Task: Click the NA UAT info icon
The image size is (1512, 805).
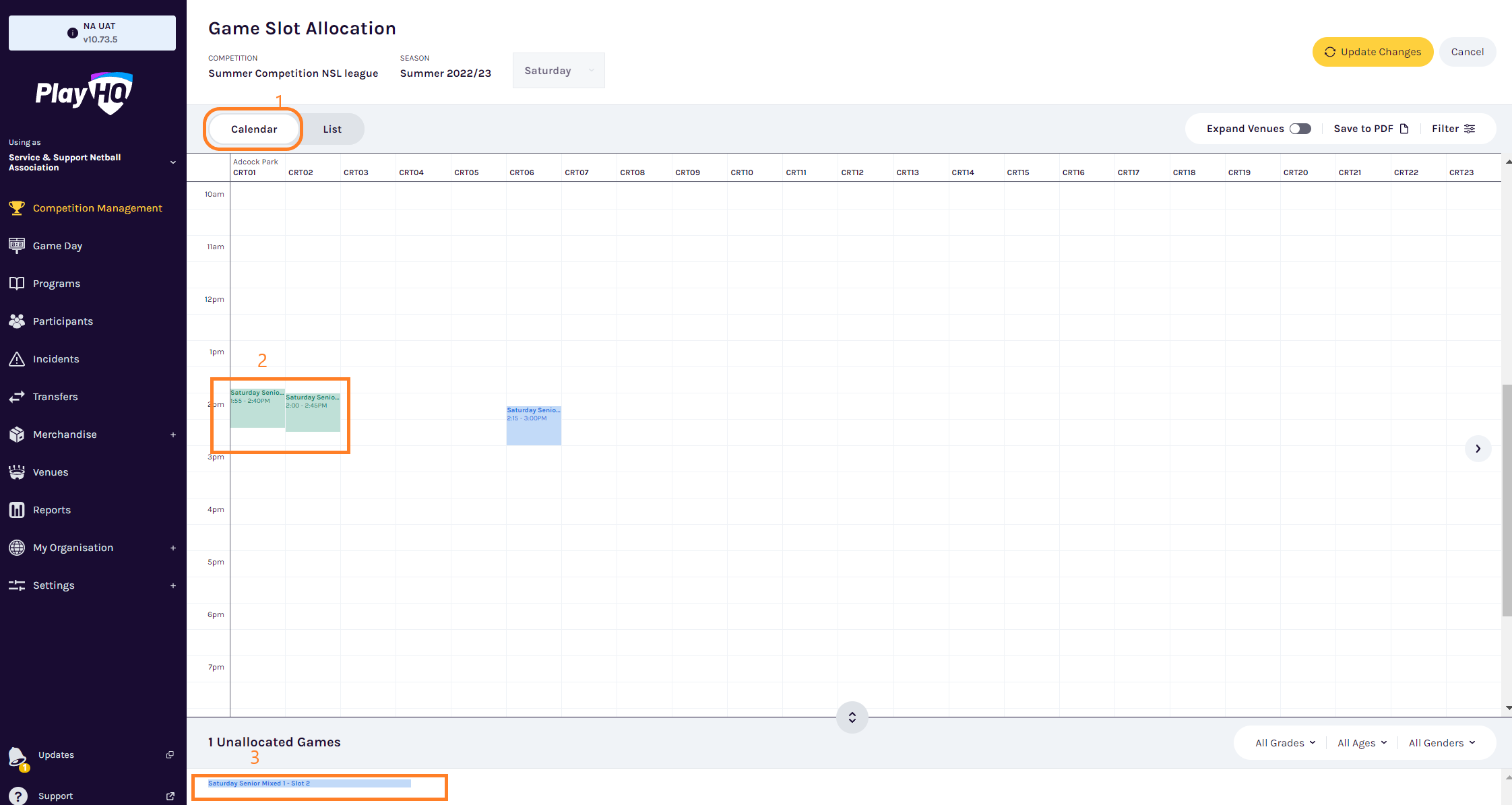Action: click(x=73, y=33)
